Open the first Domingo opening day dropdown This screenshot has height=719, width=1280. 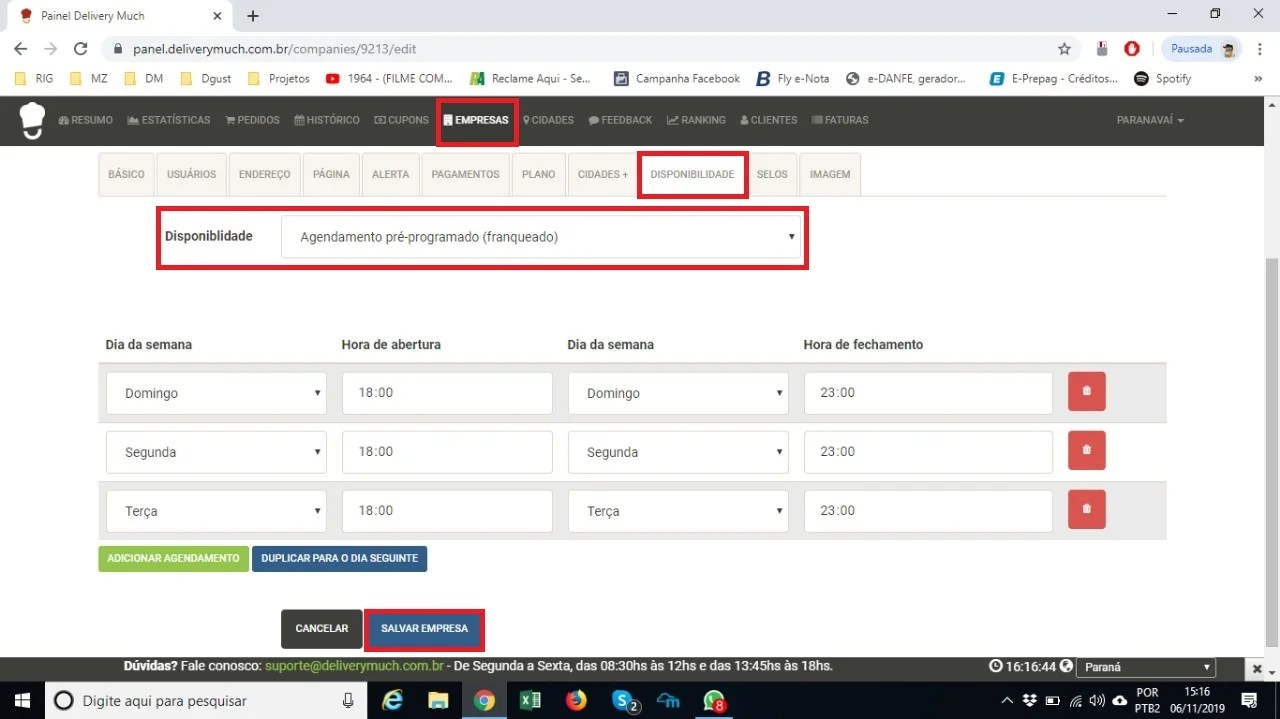216,393
